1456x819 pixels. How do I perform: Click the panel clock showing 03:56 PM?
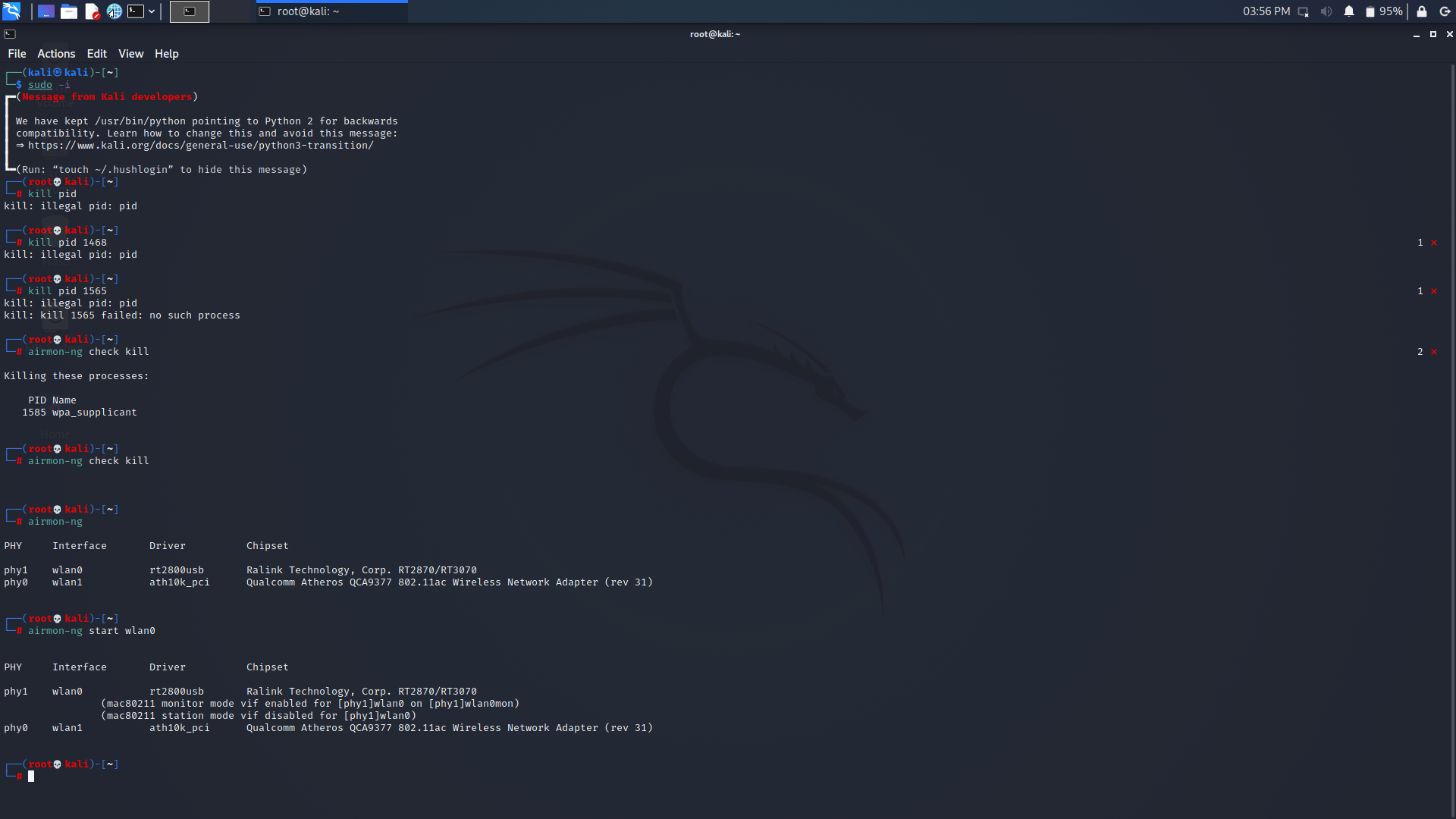click(1266, 11)
